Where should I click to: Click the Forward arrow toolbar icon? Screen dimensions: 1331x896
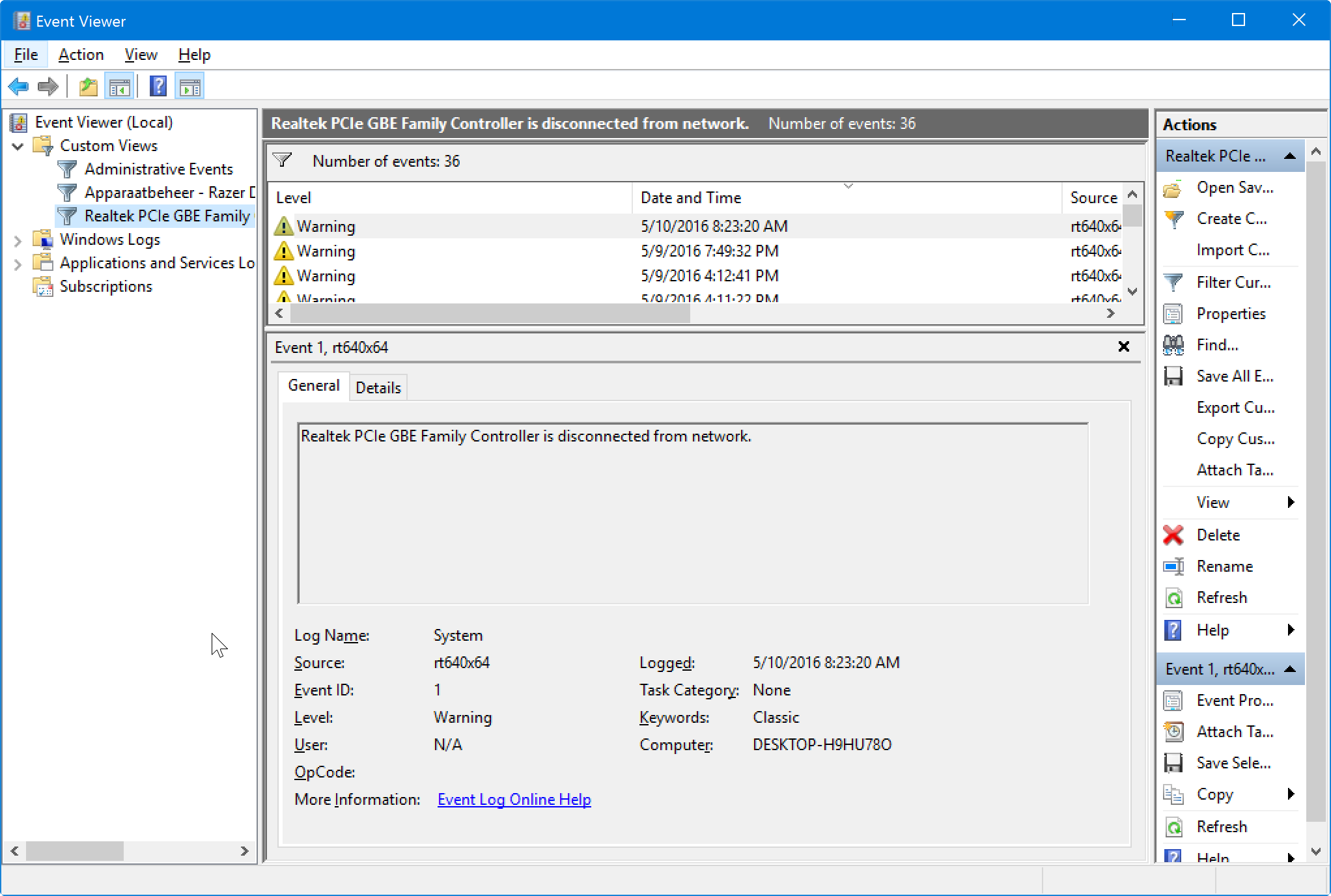coord(48,87)
